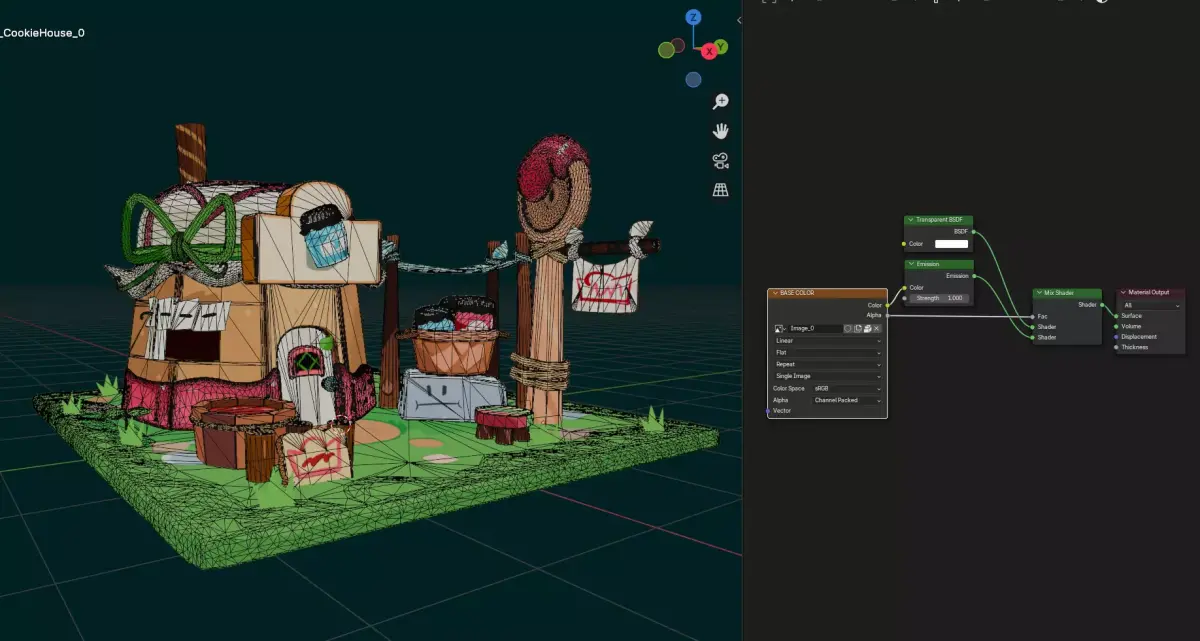Select the Emission node header
This screenshot has width=1200, height=641.
pyautogui.click(x=939, y=264)
